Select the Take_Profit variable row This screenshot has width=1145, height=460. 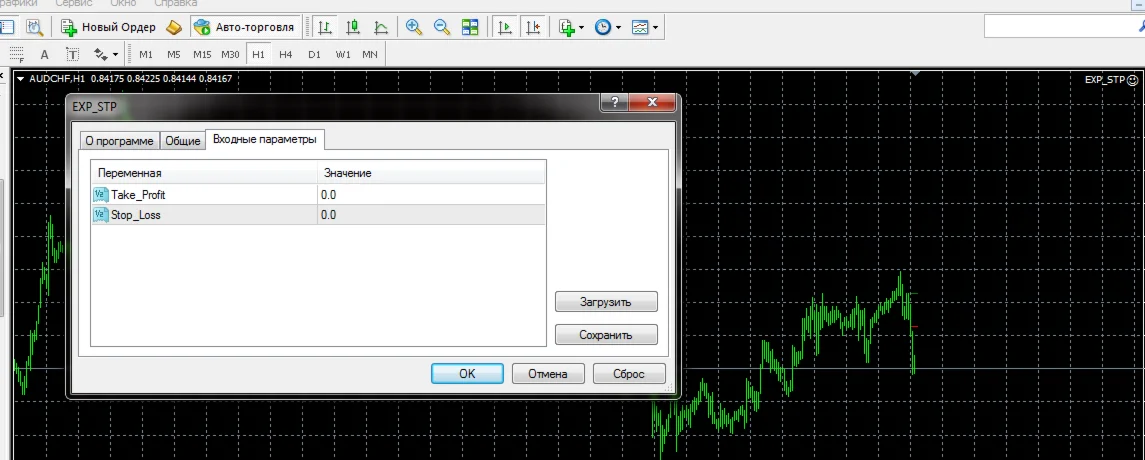[x=318, y=195]
